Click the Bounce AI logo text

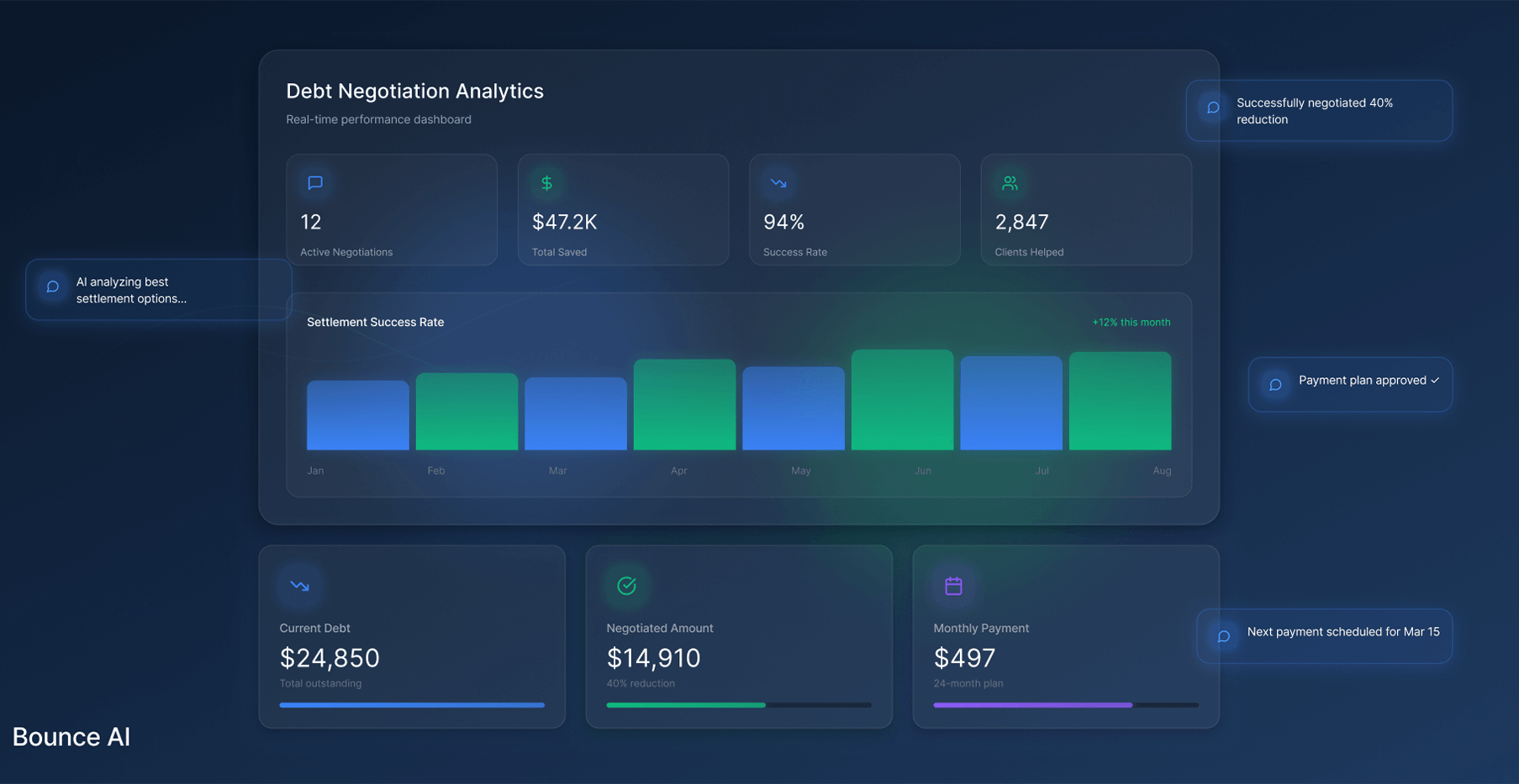[71, 737]
